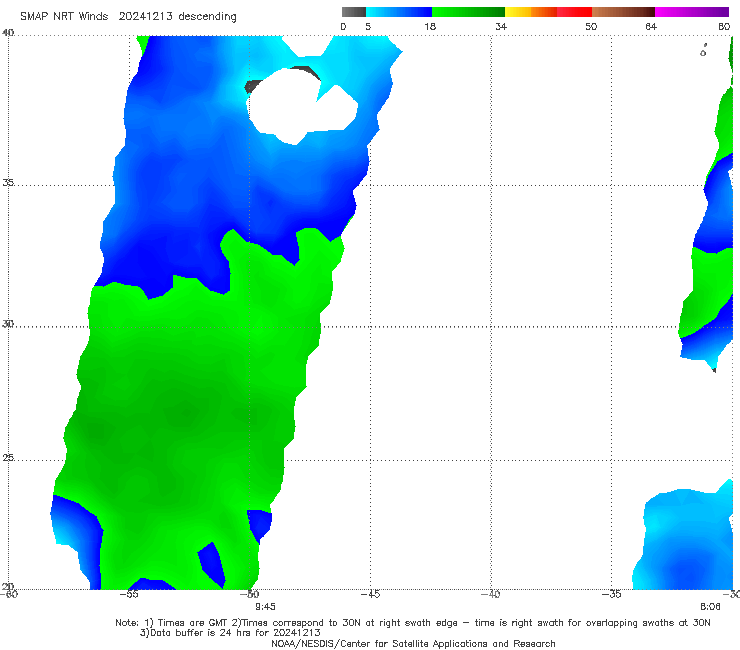Select the brown 50-64 colorbar segment
Viewport: 740px width, 650px height.
tap(623, 12)
